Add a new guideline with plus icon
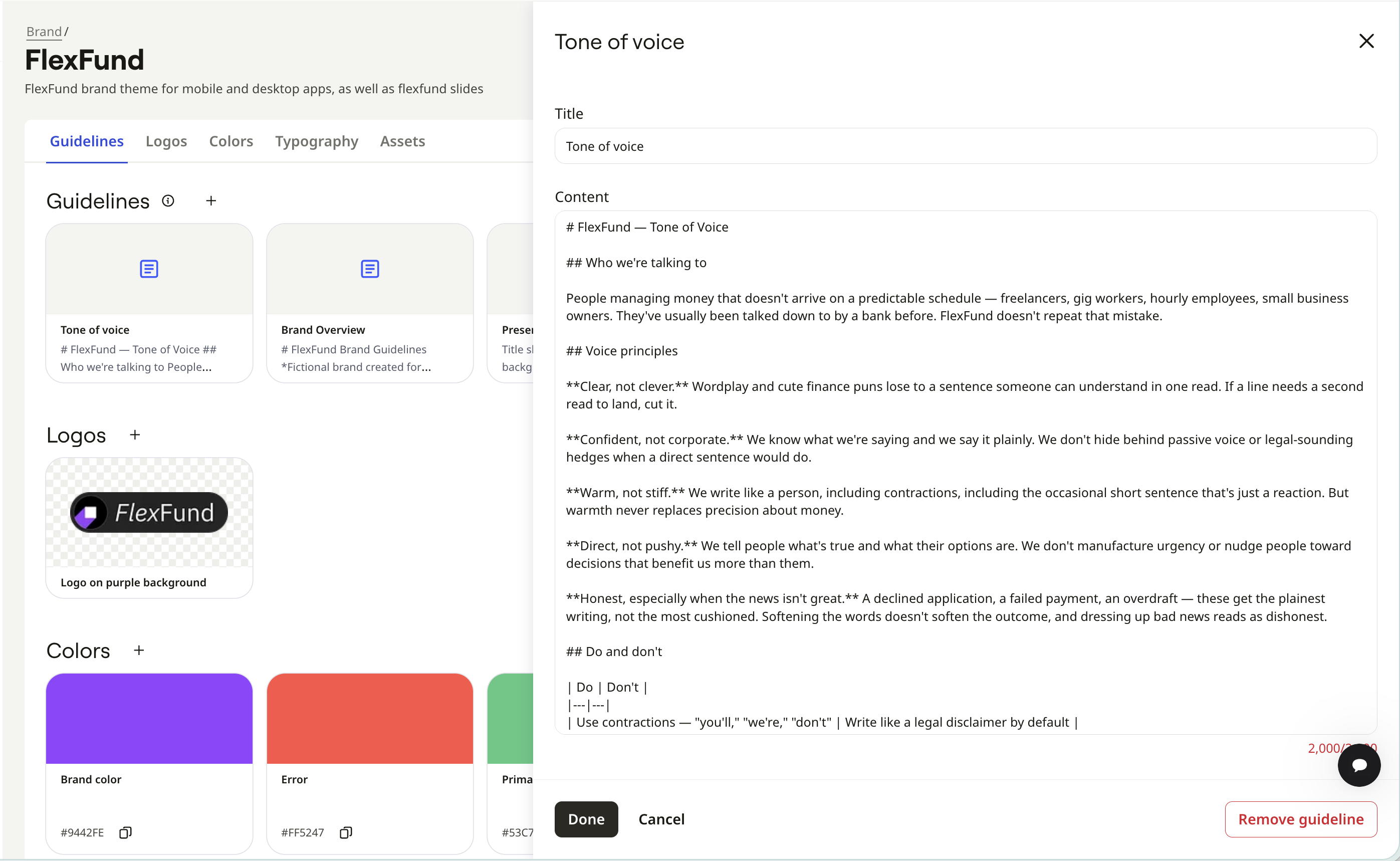The width and height of the screenshot is (1400, 861). tap(210, 200)
